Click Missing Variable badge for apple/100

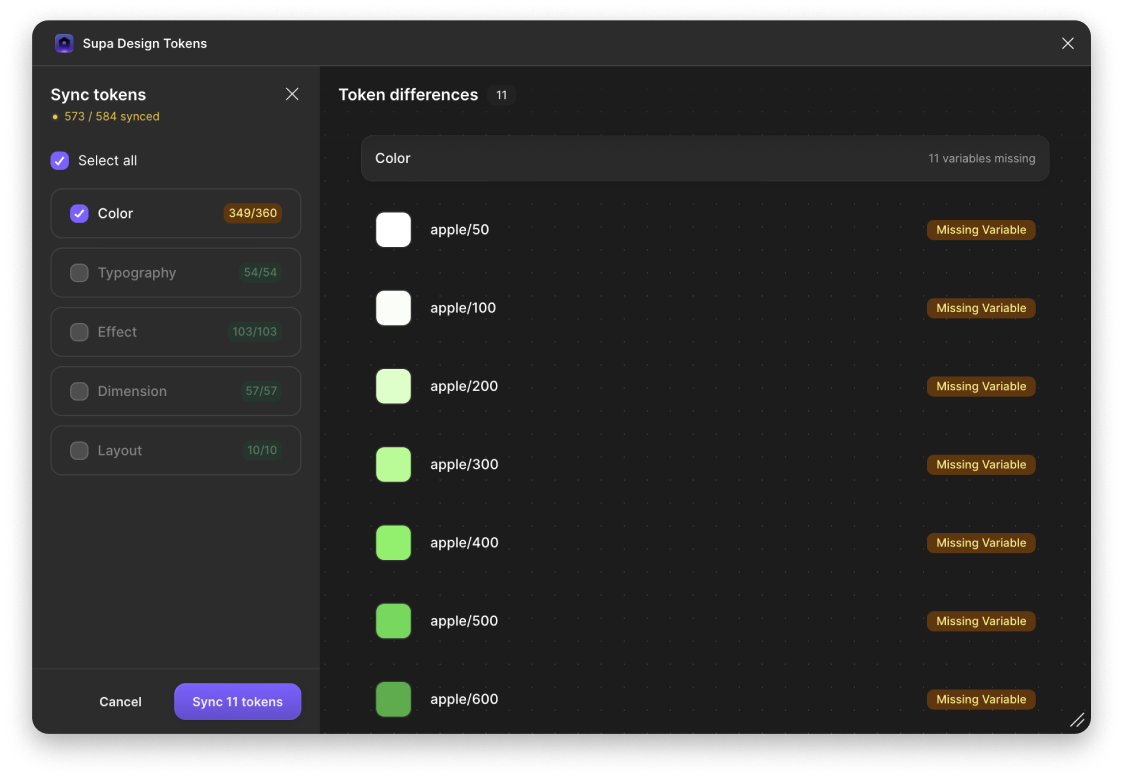point(980,308)
